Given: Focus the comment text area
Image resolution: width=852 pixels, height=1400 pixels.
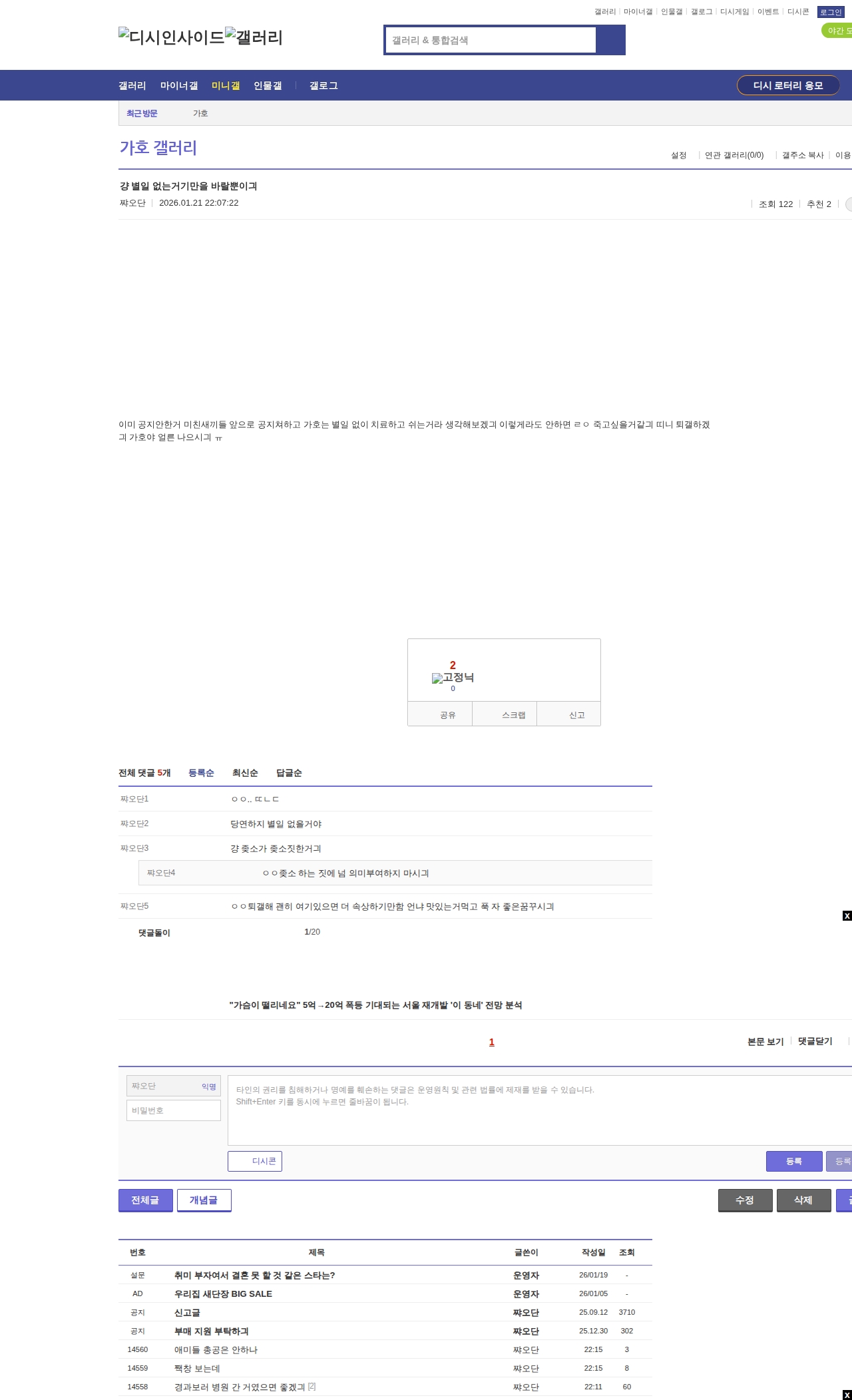Looking at the screenshot, I should click(540, 1110).
